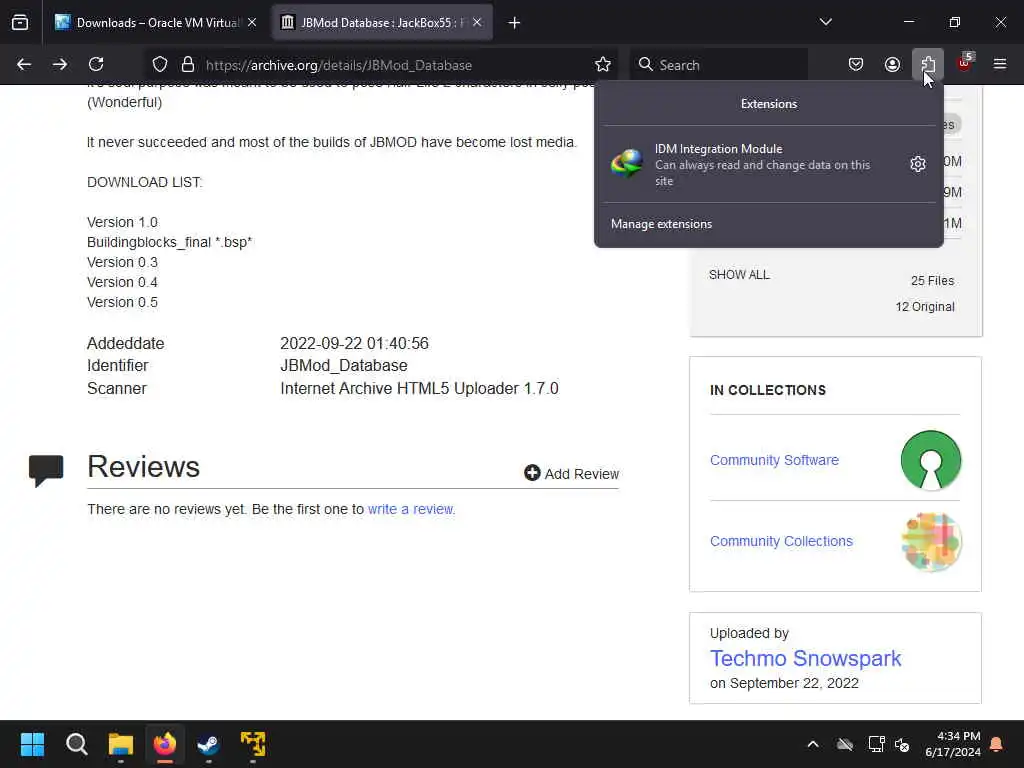
Task: Click the Version 1.0 download list entry
Action: (x=122, y=222)
